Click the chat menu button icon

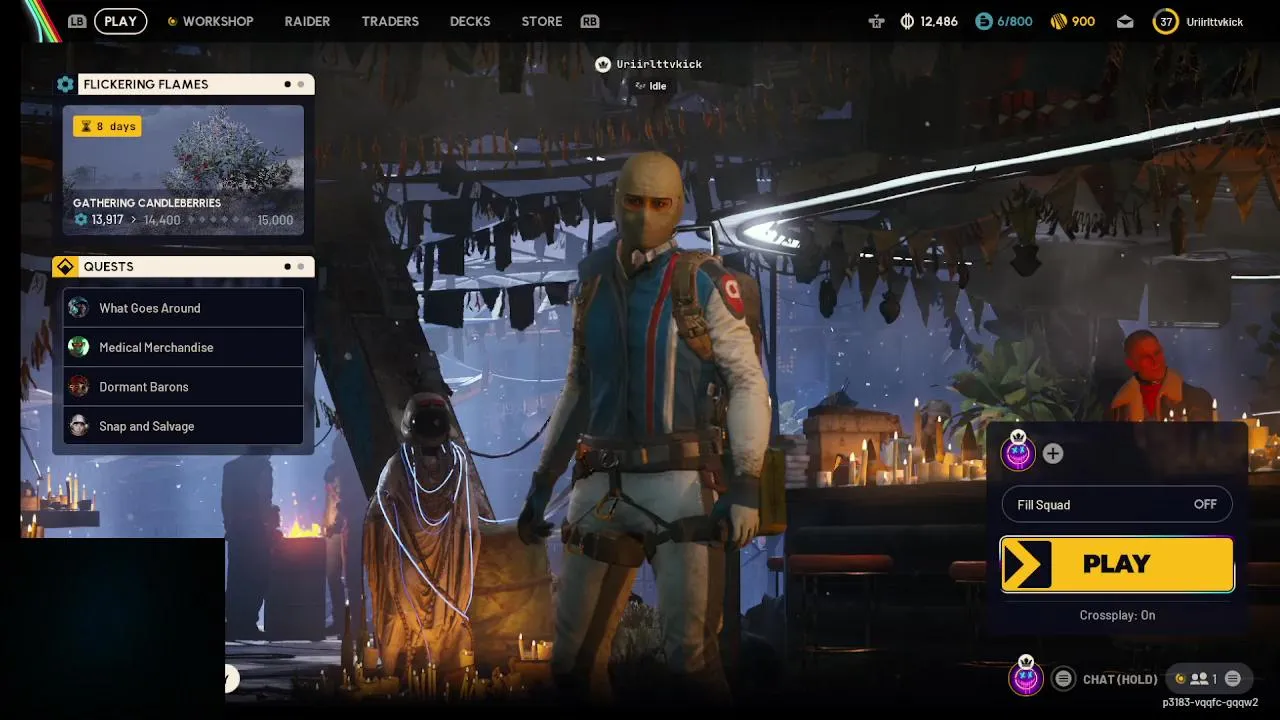pyautogui.click(x=1064, y=679)
